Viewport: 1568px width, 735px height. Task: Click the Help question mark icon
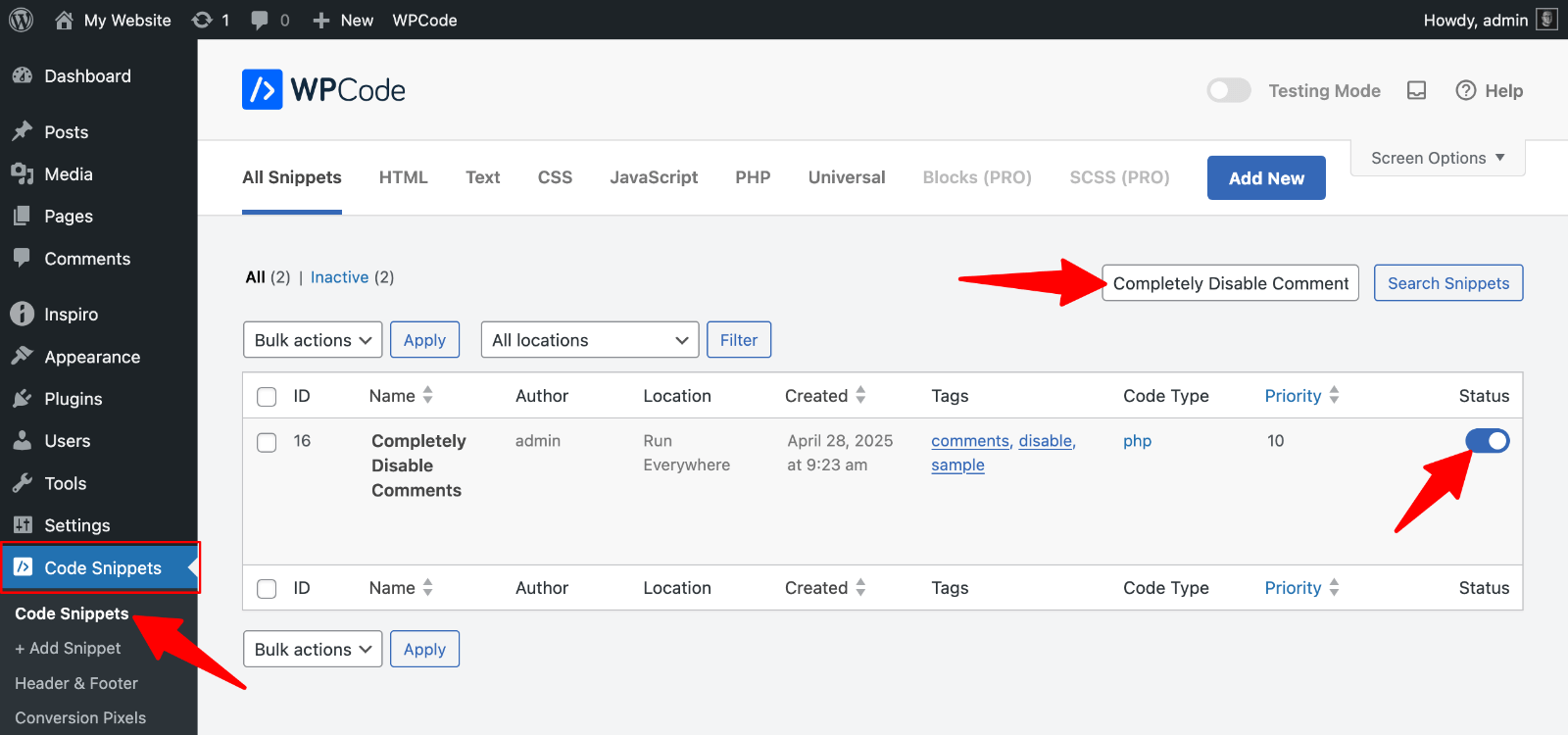click(1465, 91)
